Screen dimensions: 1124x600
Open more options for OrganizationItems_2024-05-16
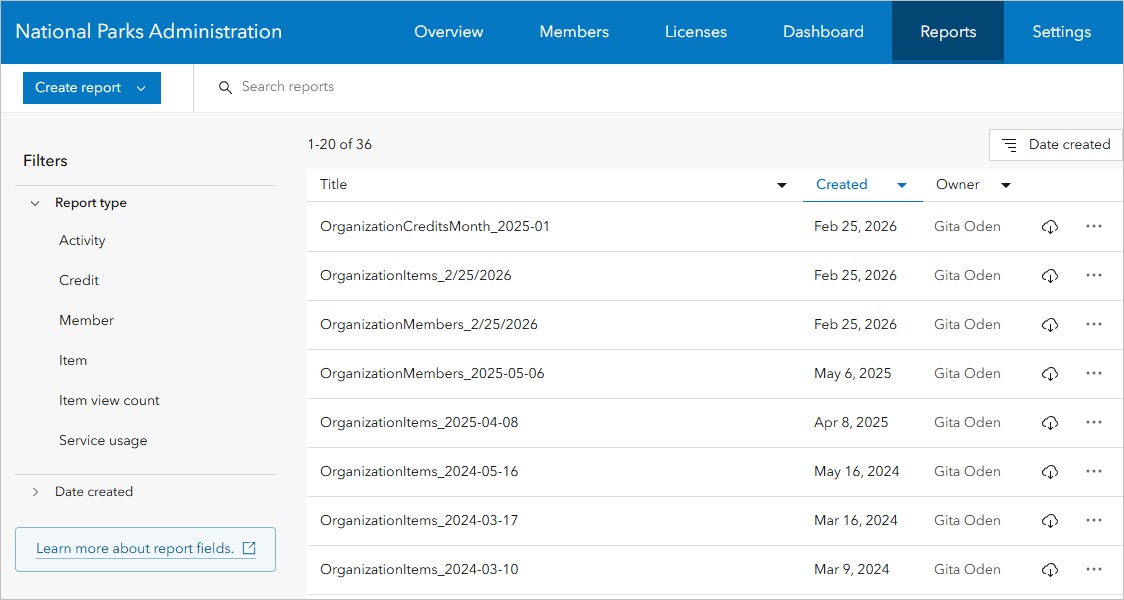(1093, 472)
